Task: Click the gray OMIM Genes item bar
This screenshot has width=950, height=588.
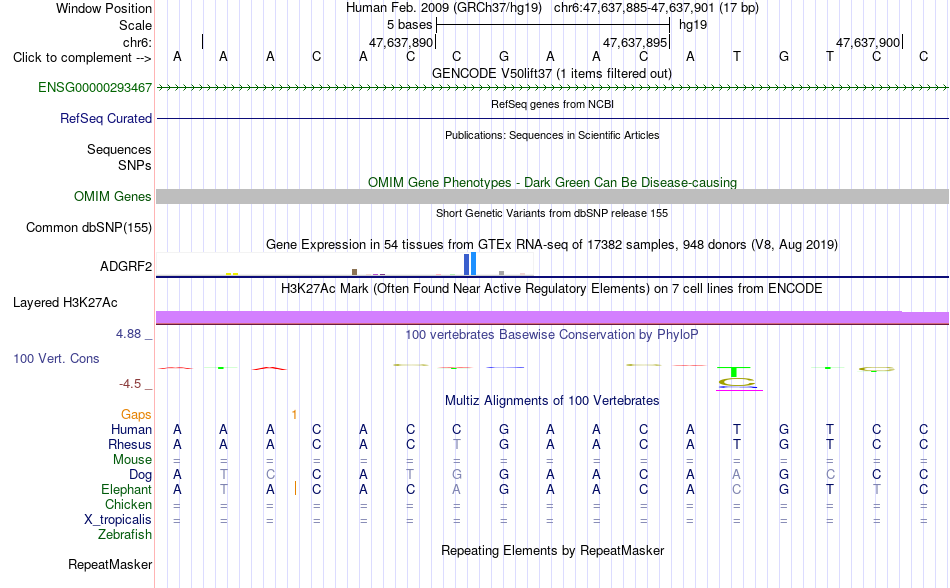Action: click(x=553, y=196)
